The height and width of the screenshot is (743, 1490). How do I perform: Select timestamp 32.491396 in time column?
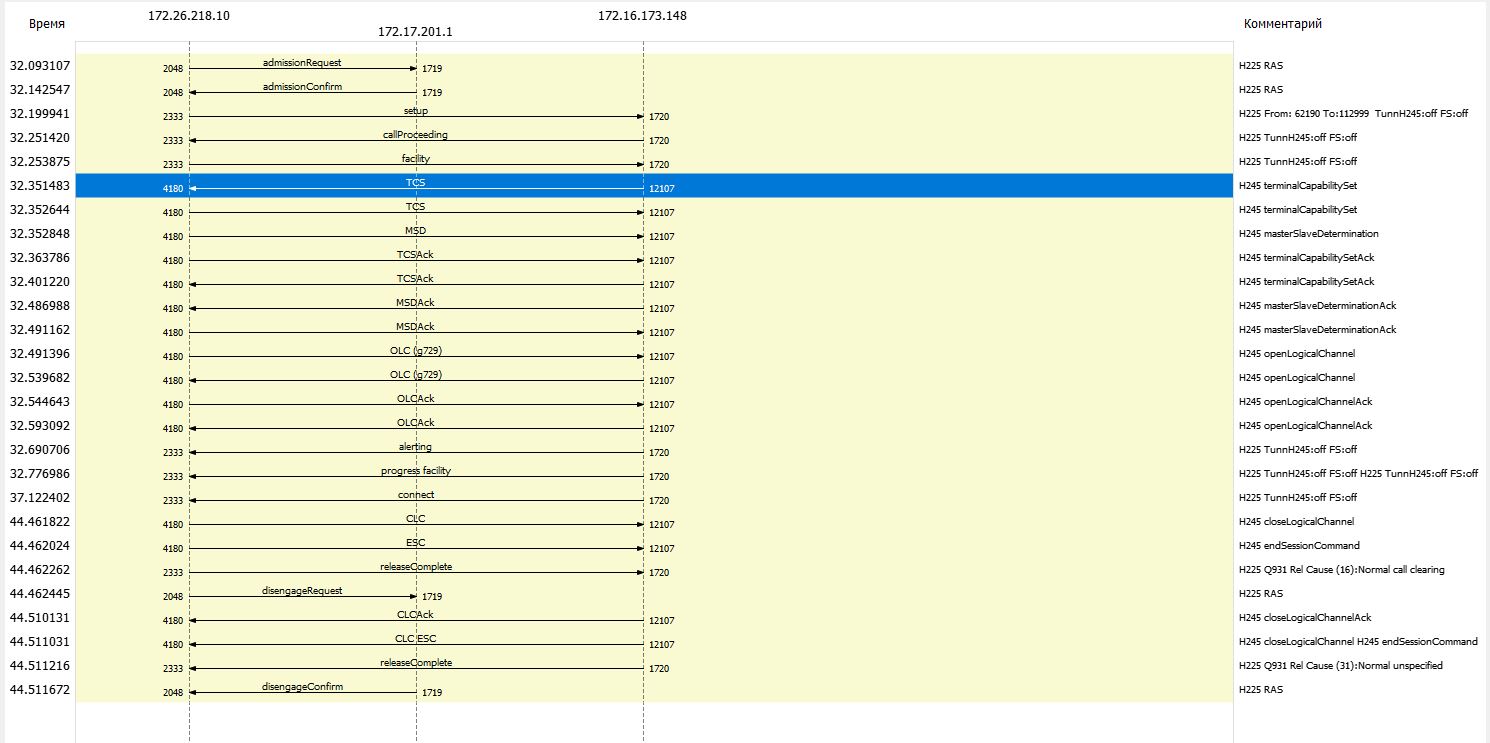40,354
